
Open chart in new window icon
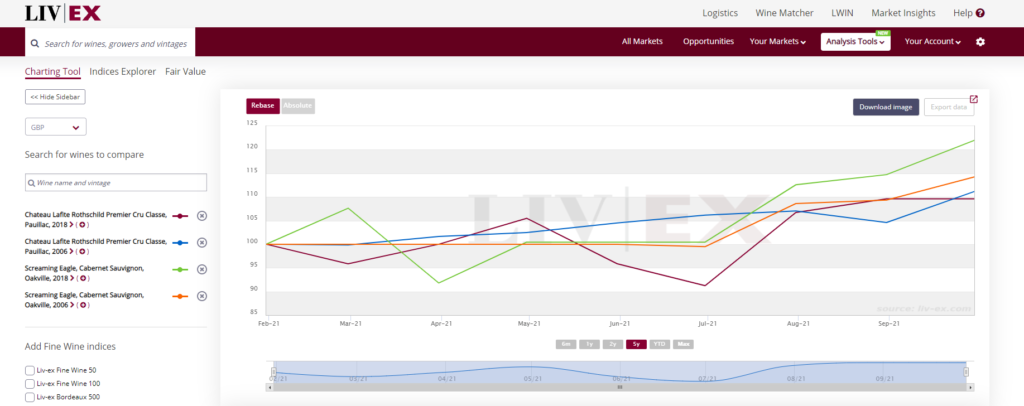point(974,99)
